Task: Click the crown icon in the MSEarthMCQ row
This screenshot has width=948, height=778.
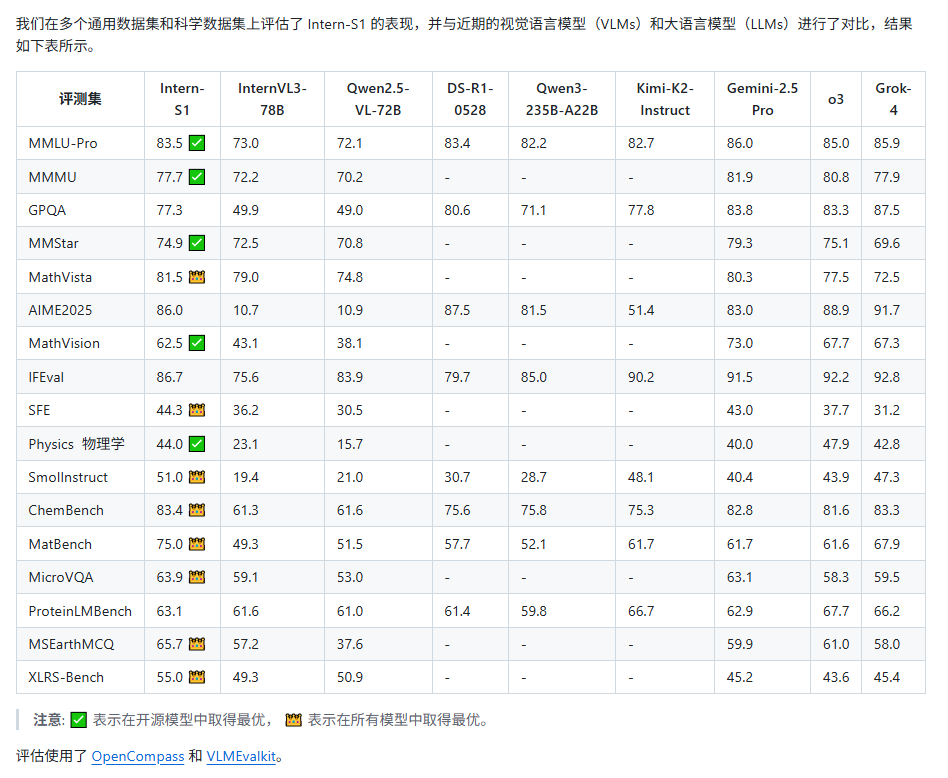Action: point(197,644)
